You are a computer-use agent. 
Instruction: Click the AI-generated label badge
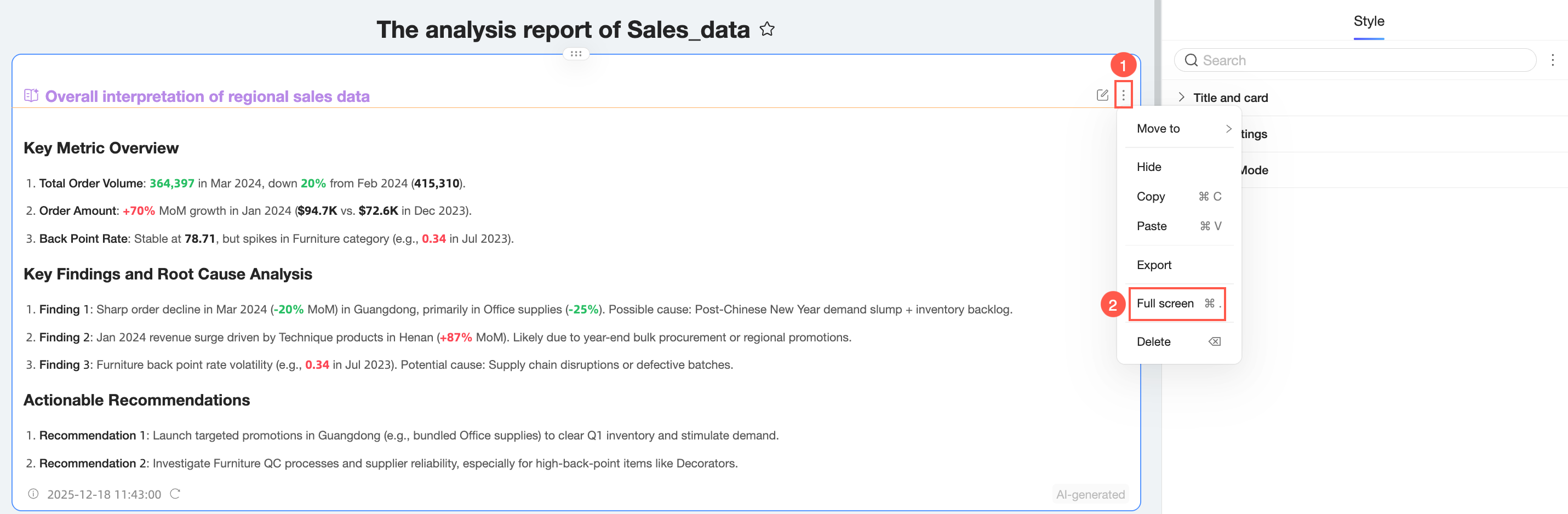point(1090,494)
